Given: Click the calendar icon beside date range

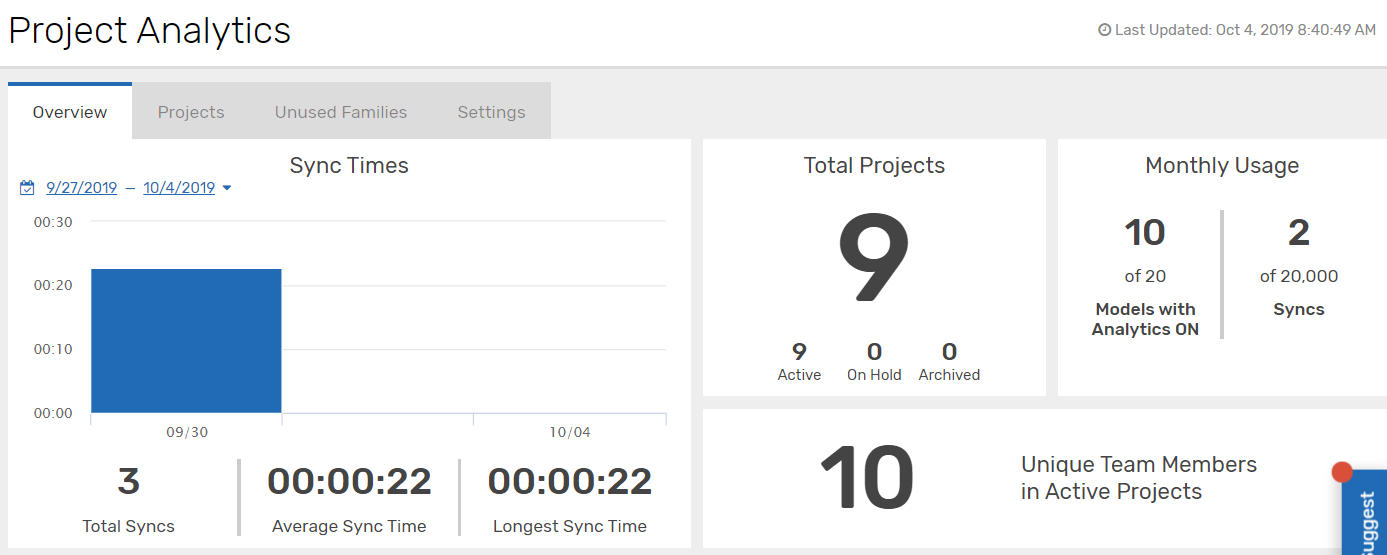Looking at the screenshot, I should click(27, 187).
